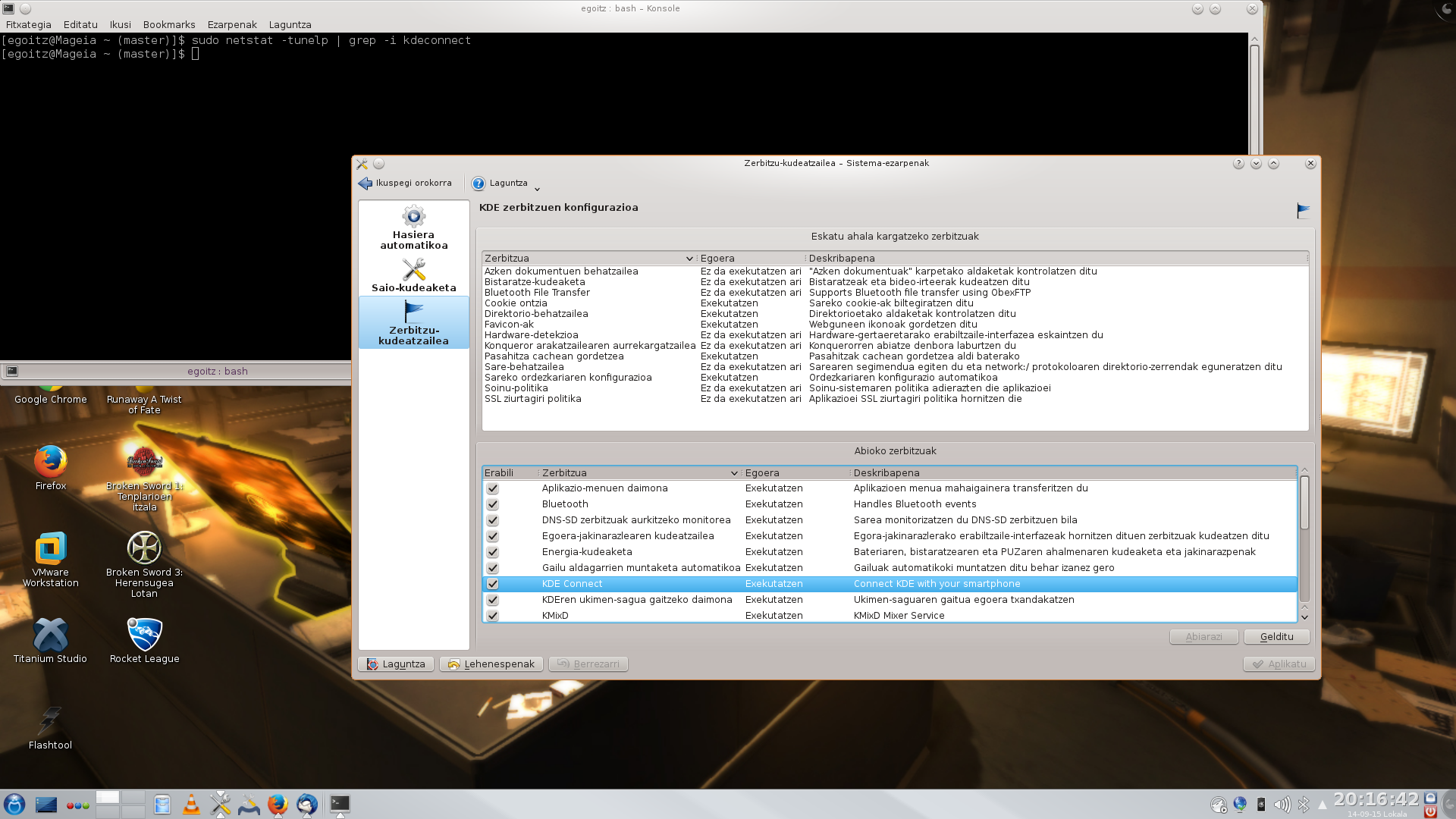The width and height of the screenshot is (1456, 819).
Task: Click the bottom Laguntza button
Action: tap(396, 664)
